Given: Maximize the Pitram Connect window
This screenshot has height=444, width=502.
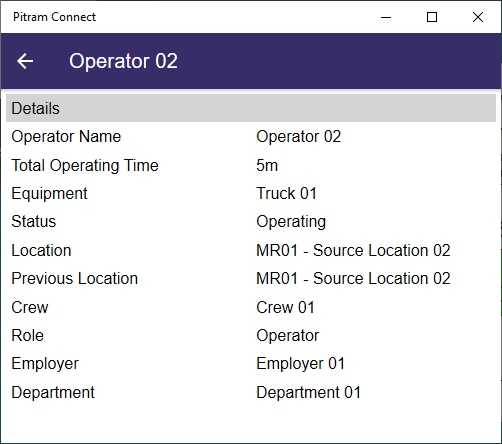Looking at the screenshot, I should [432, 17].
